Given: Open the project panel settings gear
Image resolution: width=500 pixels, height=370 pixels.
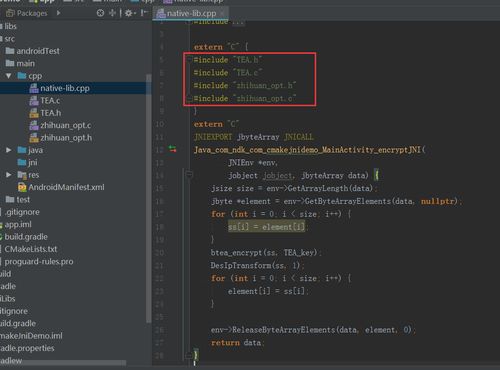Looking at the screenshot, I should click(x=129, y=13).
